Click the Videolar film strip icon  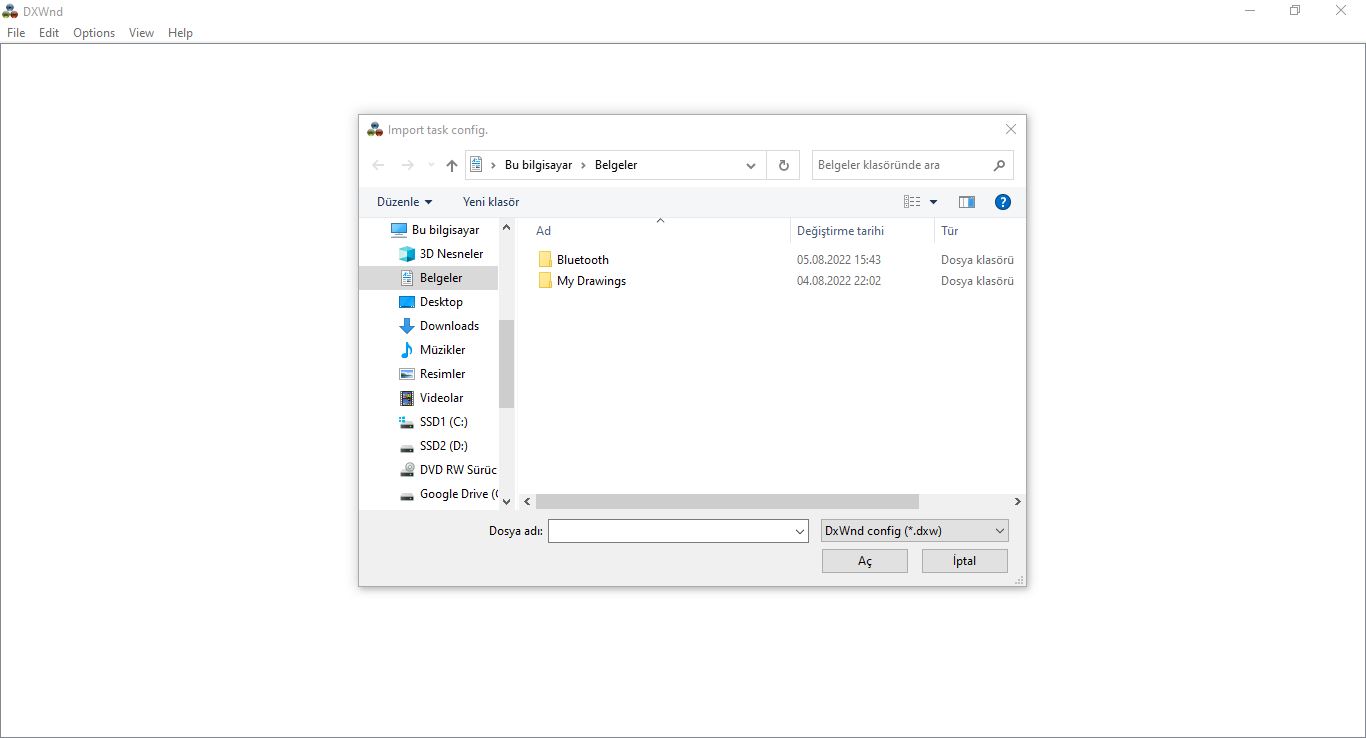click(407, 398)
